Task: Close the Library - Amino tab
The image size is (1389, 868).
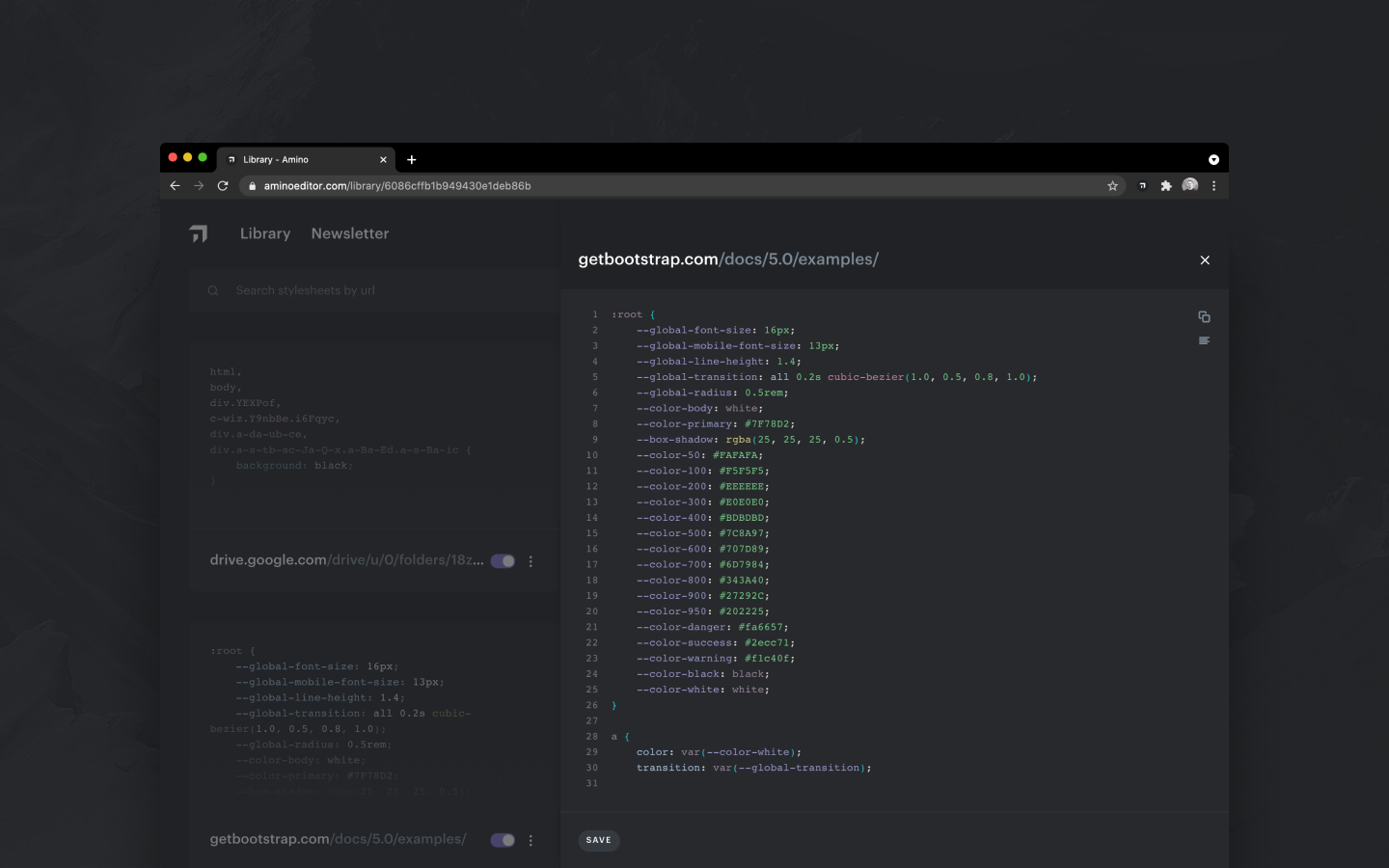Action: click(383, 160)
